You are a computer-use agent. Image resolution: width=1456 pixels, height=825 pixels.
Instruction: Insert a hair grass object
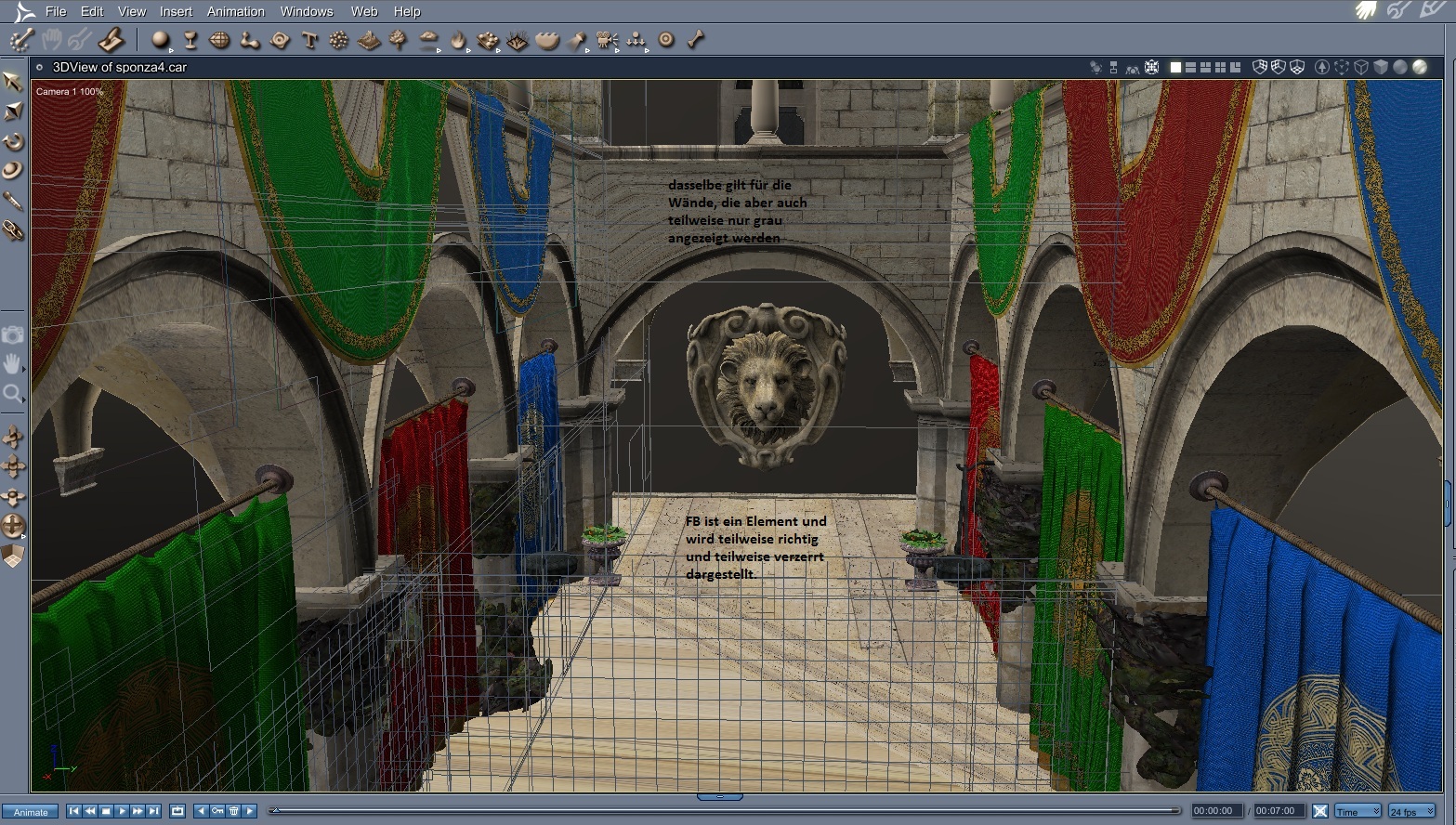point(518,40)
